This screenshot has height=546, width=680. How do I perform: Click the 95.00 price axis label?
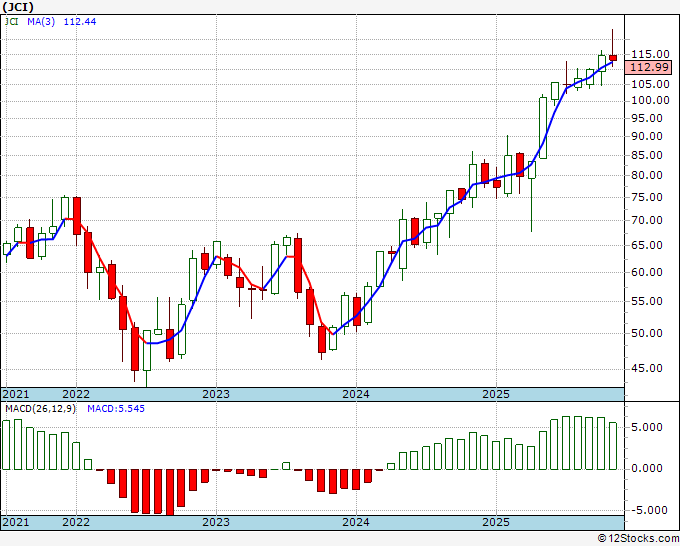(x=647, y=118)
